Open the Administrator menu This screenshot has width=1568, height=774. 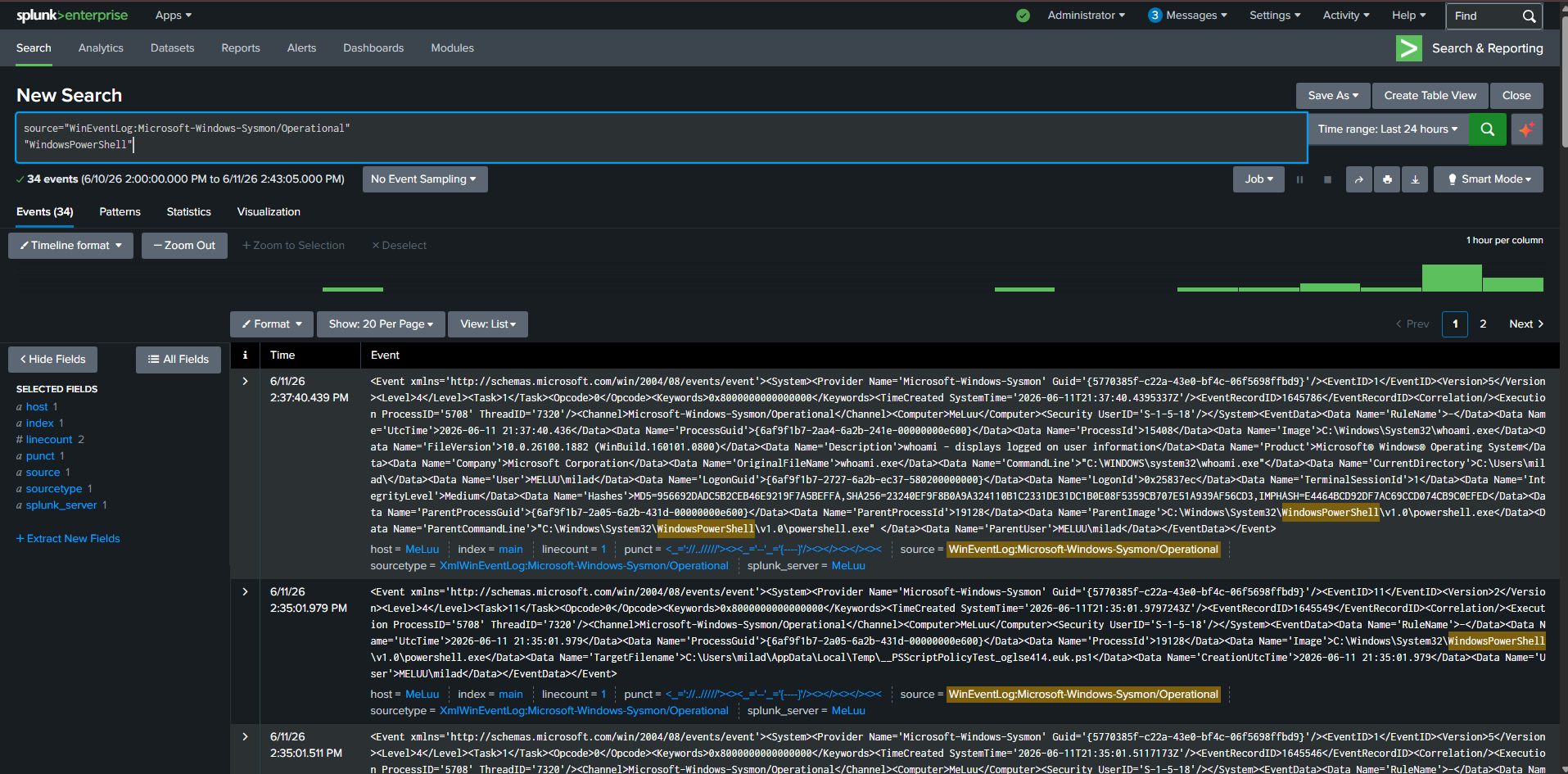click(x=1086, y=16)
